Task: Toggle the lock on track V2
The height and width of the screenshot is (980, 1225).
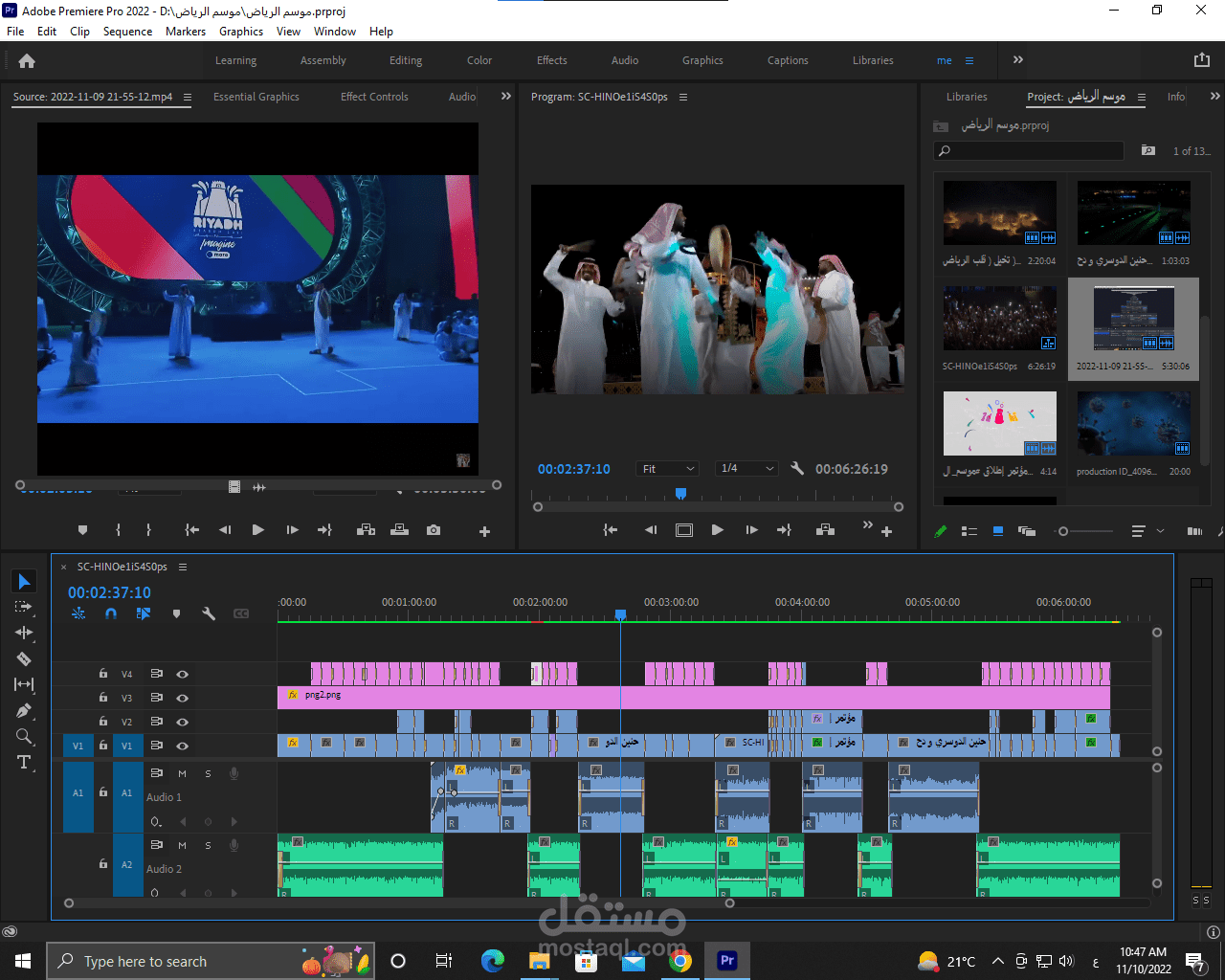Action: [103, 722]
